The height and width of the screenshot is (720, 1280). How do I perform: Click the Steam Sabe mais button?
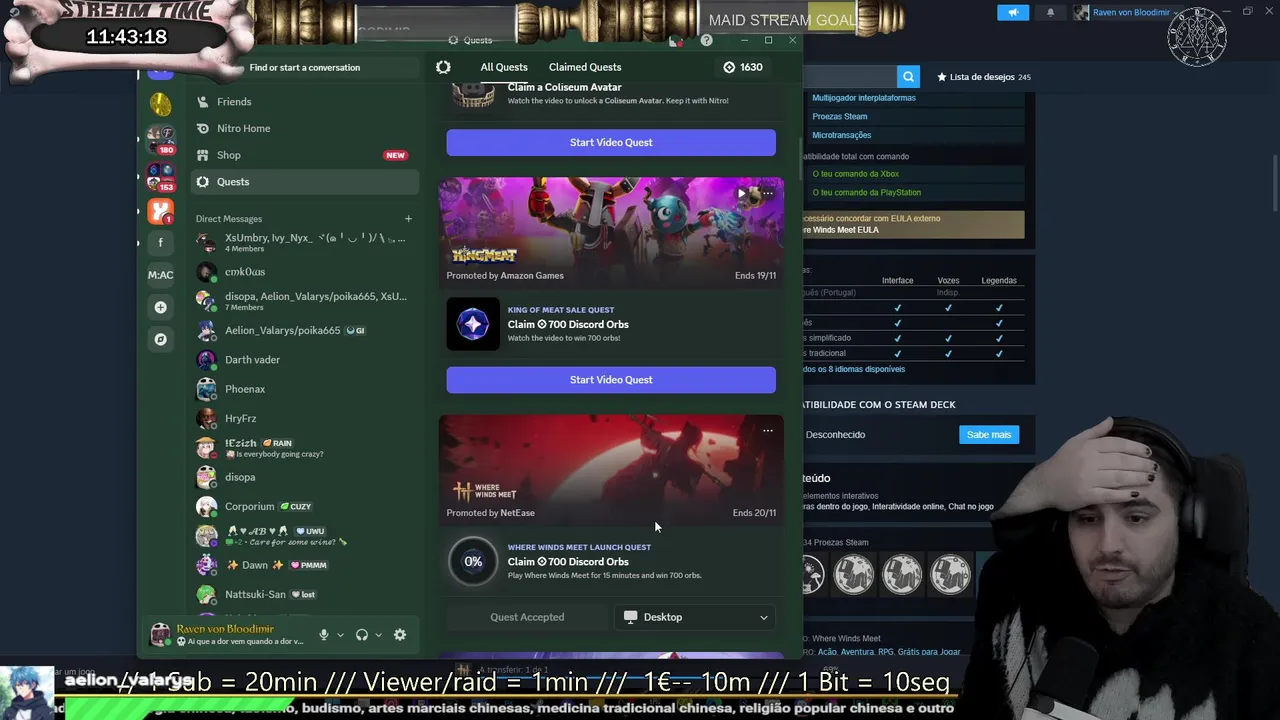click(989, 434)
